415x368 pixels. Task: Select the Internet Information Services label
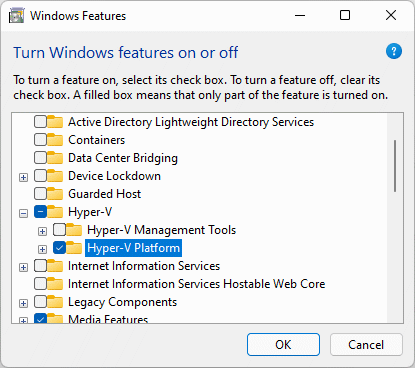coord(144,266)
